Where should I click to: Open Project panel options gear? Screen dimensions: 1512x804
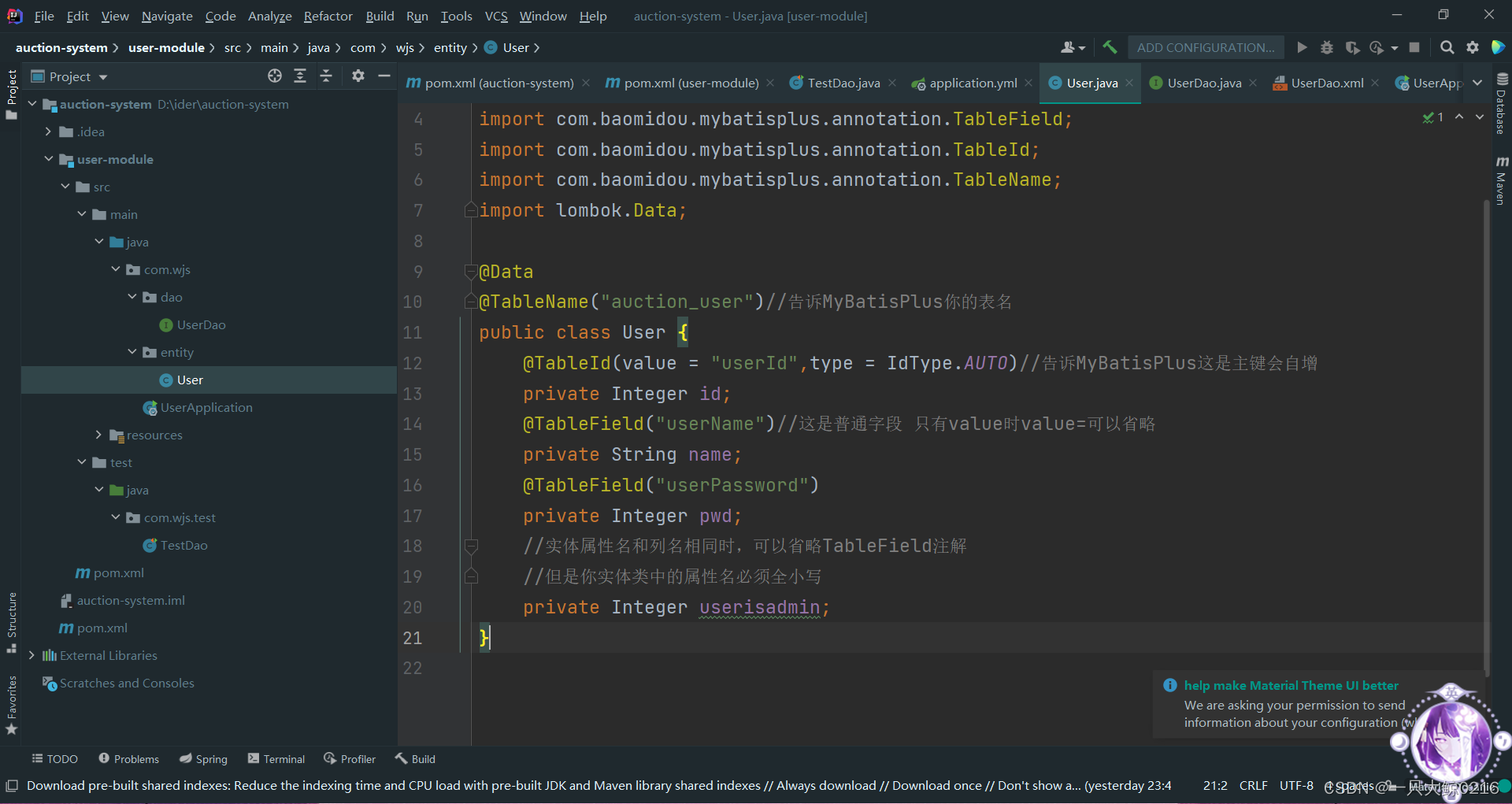click(x=358, y=76)
